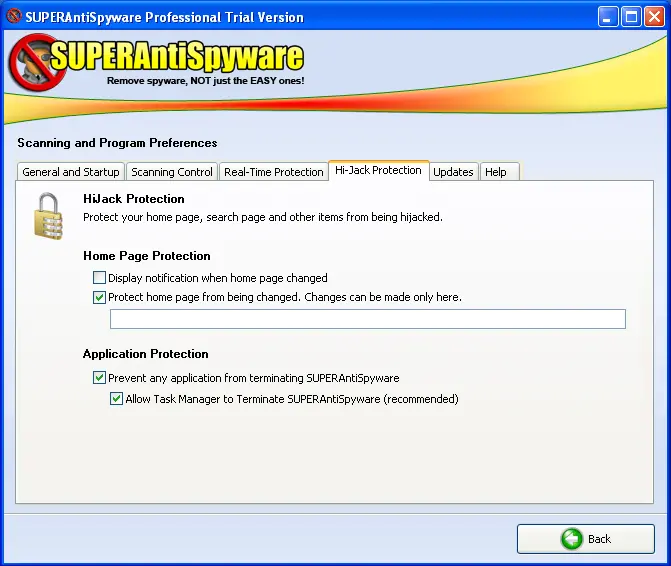The height and width of the screenshot is (566, 671).
Task: Uncheck Allow Task Manager to Terminate option
Action: click(x=116, y=399)
